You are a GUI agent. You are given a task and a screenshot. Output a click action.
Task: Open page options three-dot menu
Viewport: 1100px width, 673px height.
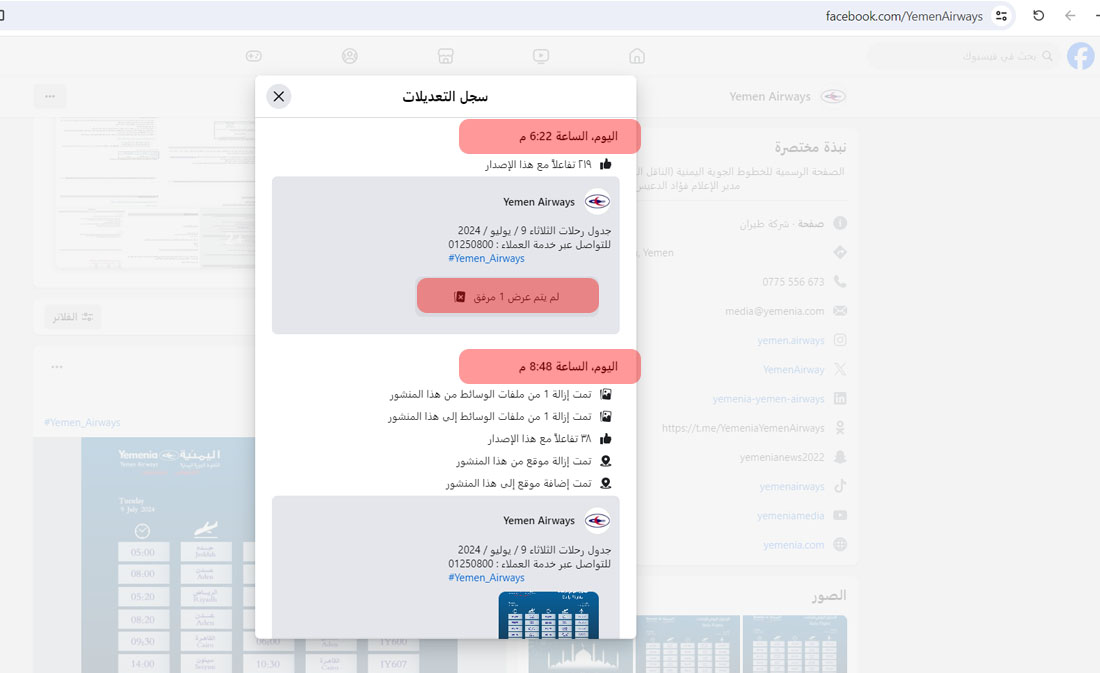click(x=50, y=96)
